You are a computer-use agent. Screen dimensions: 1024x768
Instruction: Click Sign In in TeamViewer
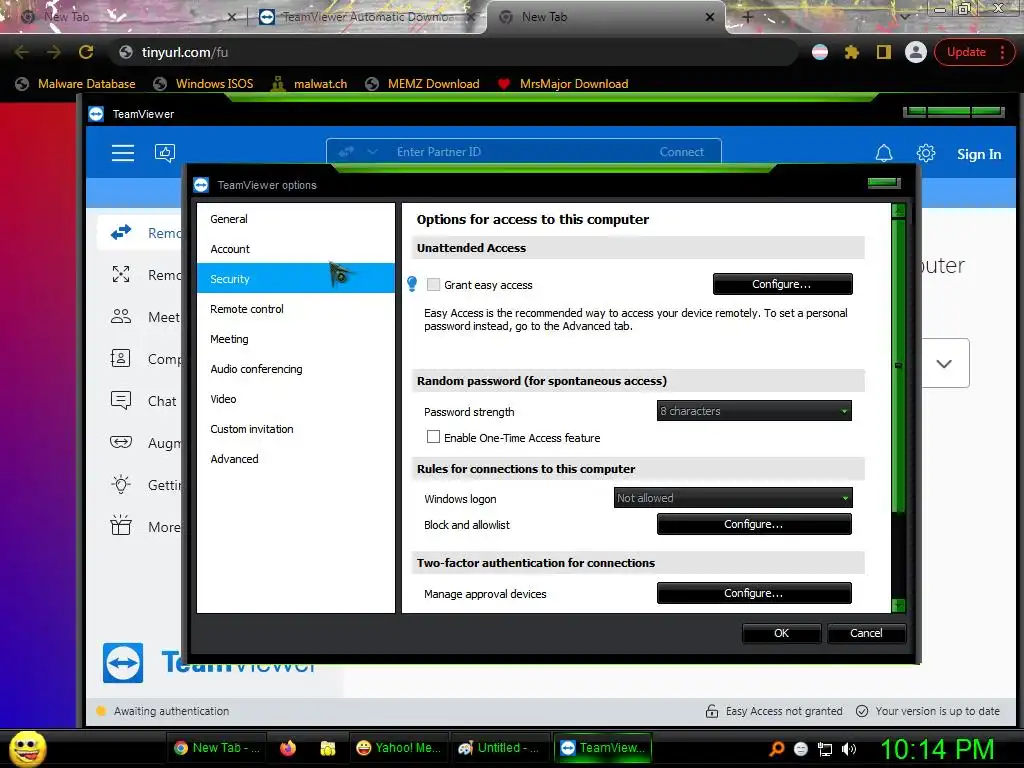pos(979,154)
